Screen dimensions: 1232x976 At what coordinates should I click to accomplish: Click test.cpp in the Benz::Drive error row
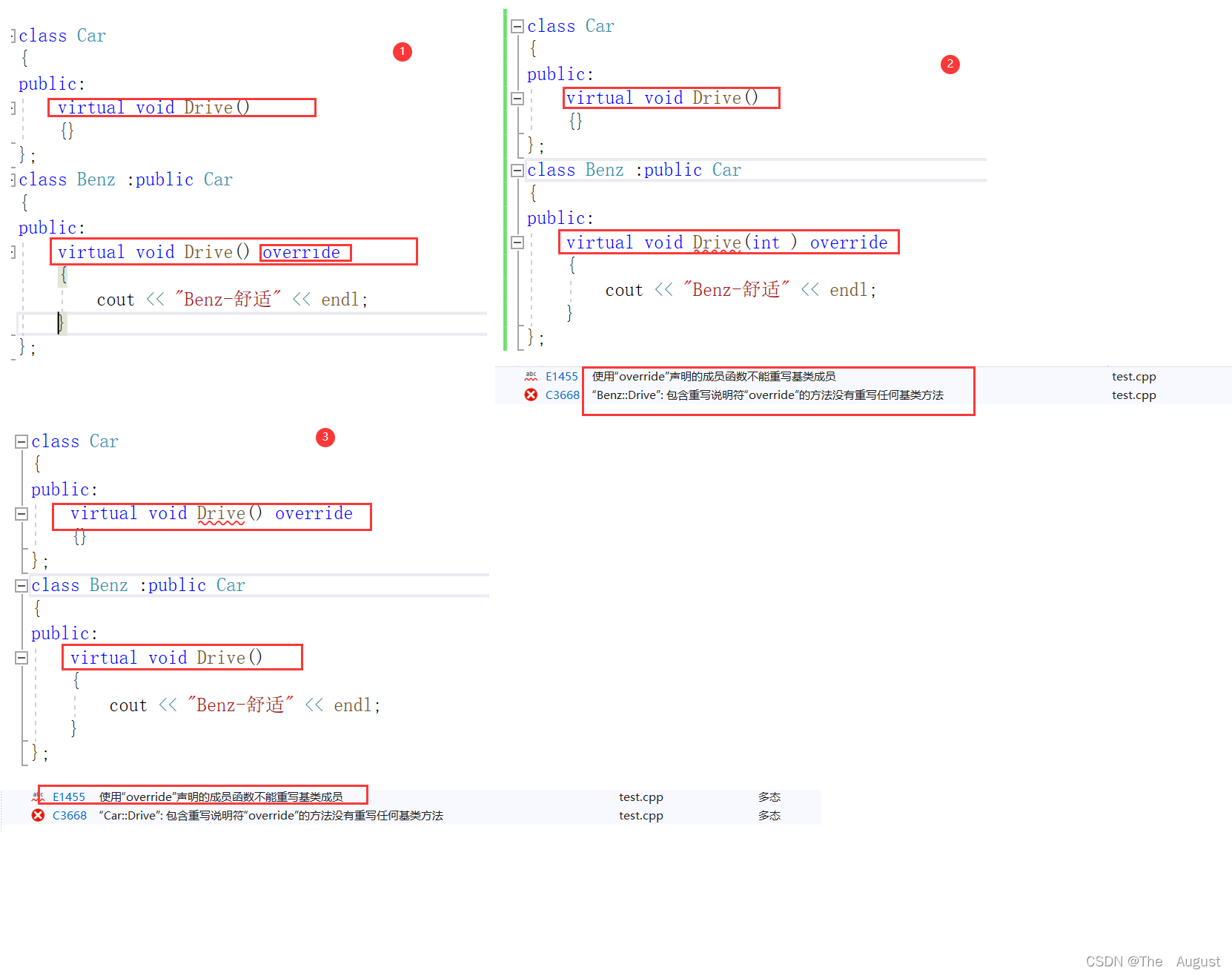(1133, 395)
